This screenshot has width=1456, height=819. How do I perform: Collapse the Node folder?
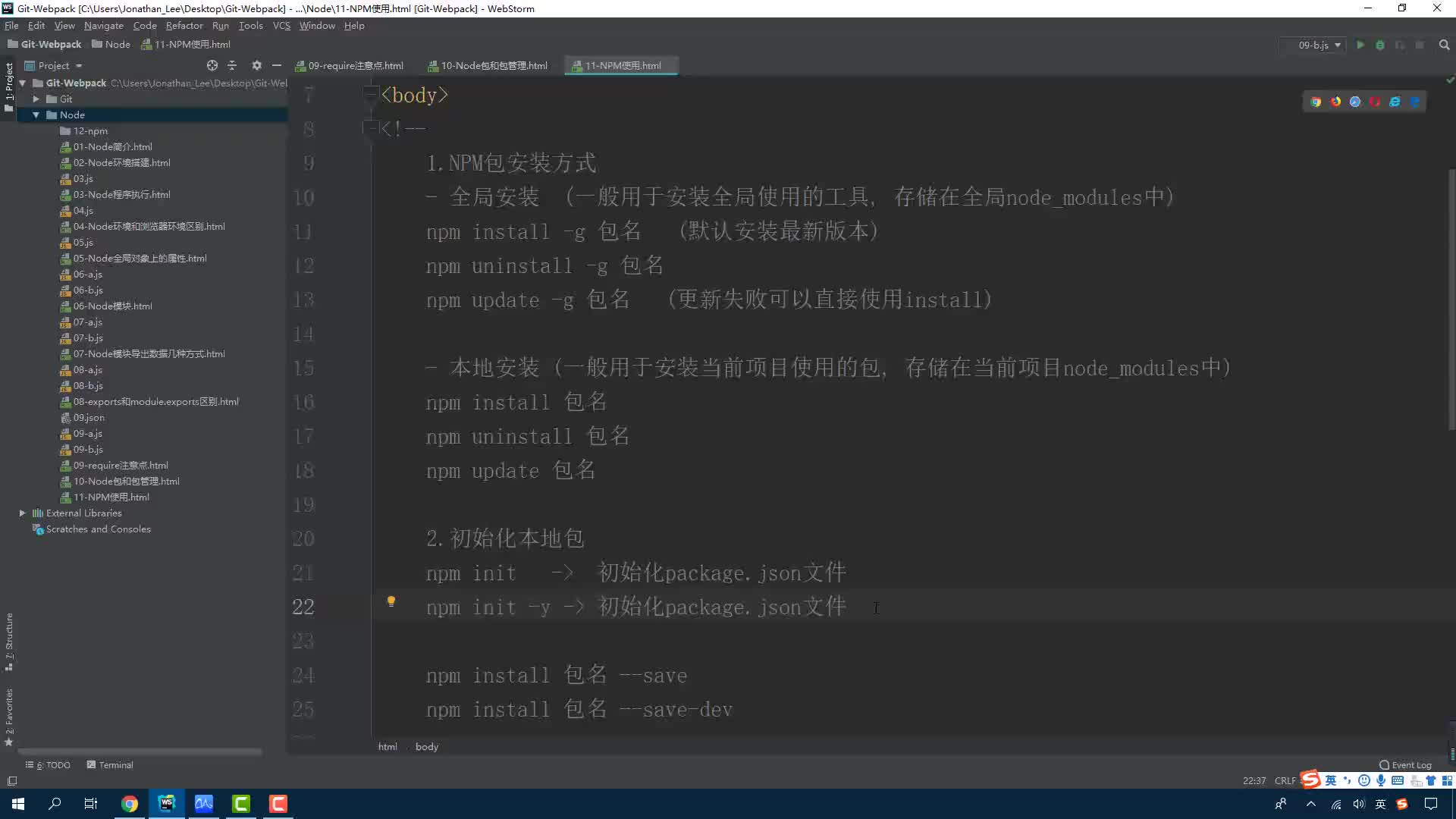pos(36,115)
